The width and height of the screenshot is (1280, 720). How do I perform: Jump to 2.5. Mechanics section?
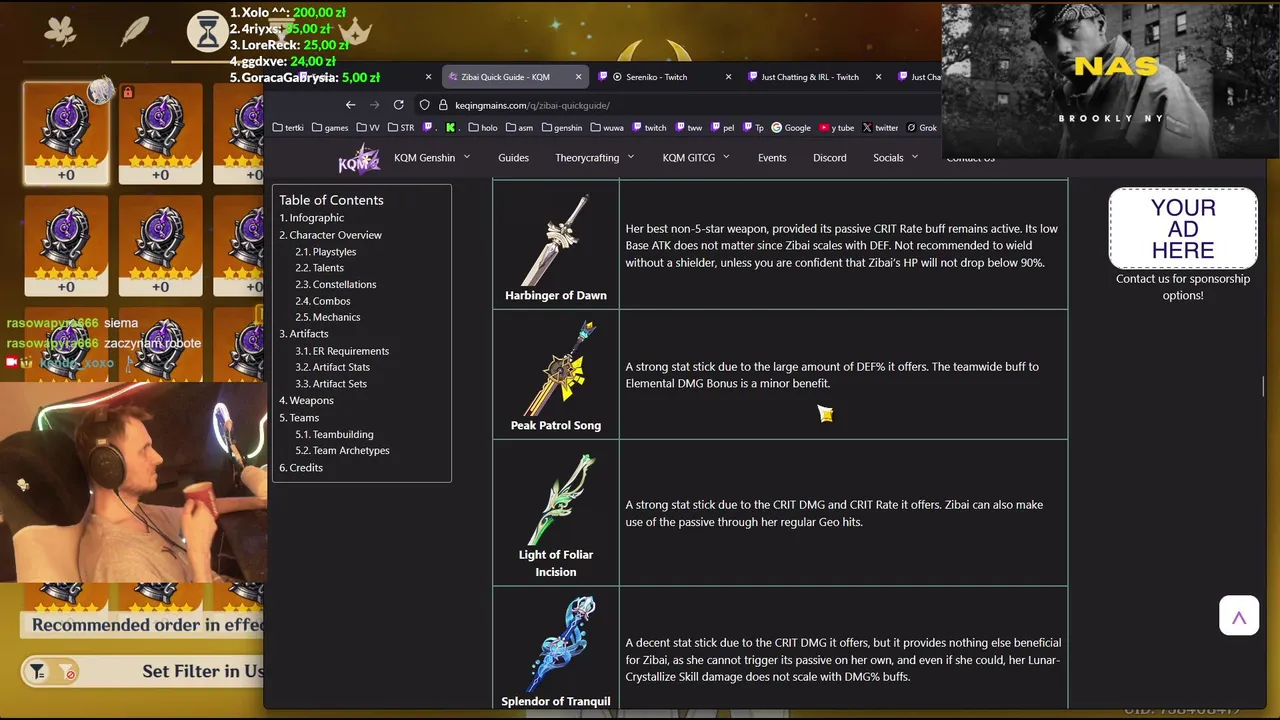coord(327,317)
